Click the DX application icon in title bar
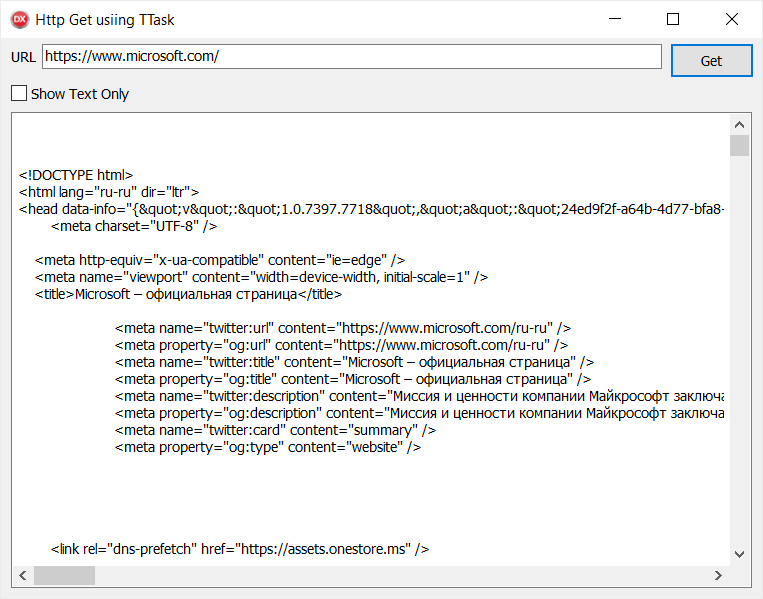Image resolution: width=763 pixels, height=599 pixels. click(x=20, y=19)
